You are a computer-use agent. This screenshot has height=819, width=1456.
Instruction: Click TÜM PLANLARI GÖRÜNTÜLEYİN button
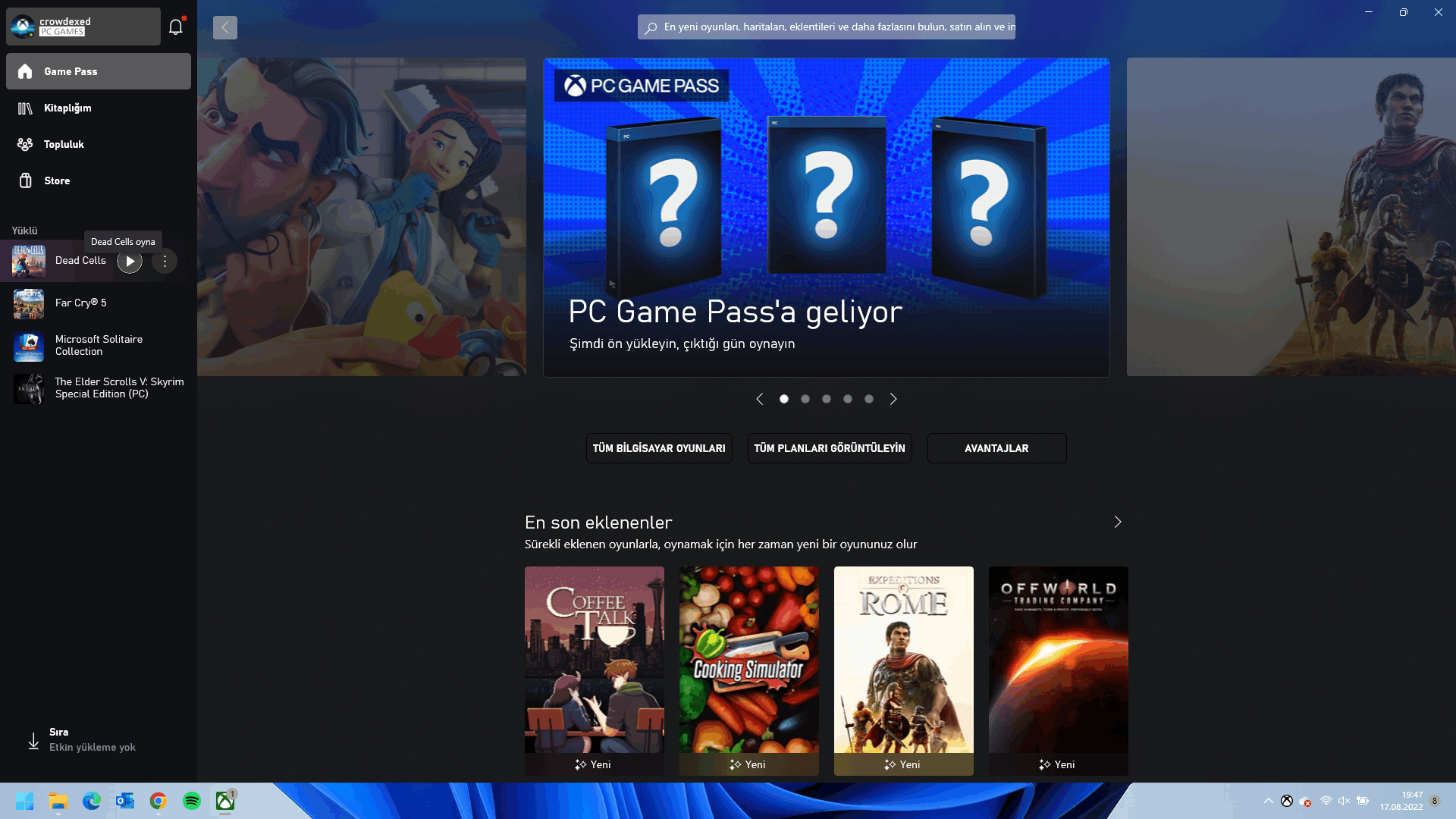[x=830, y=448]
